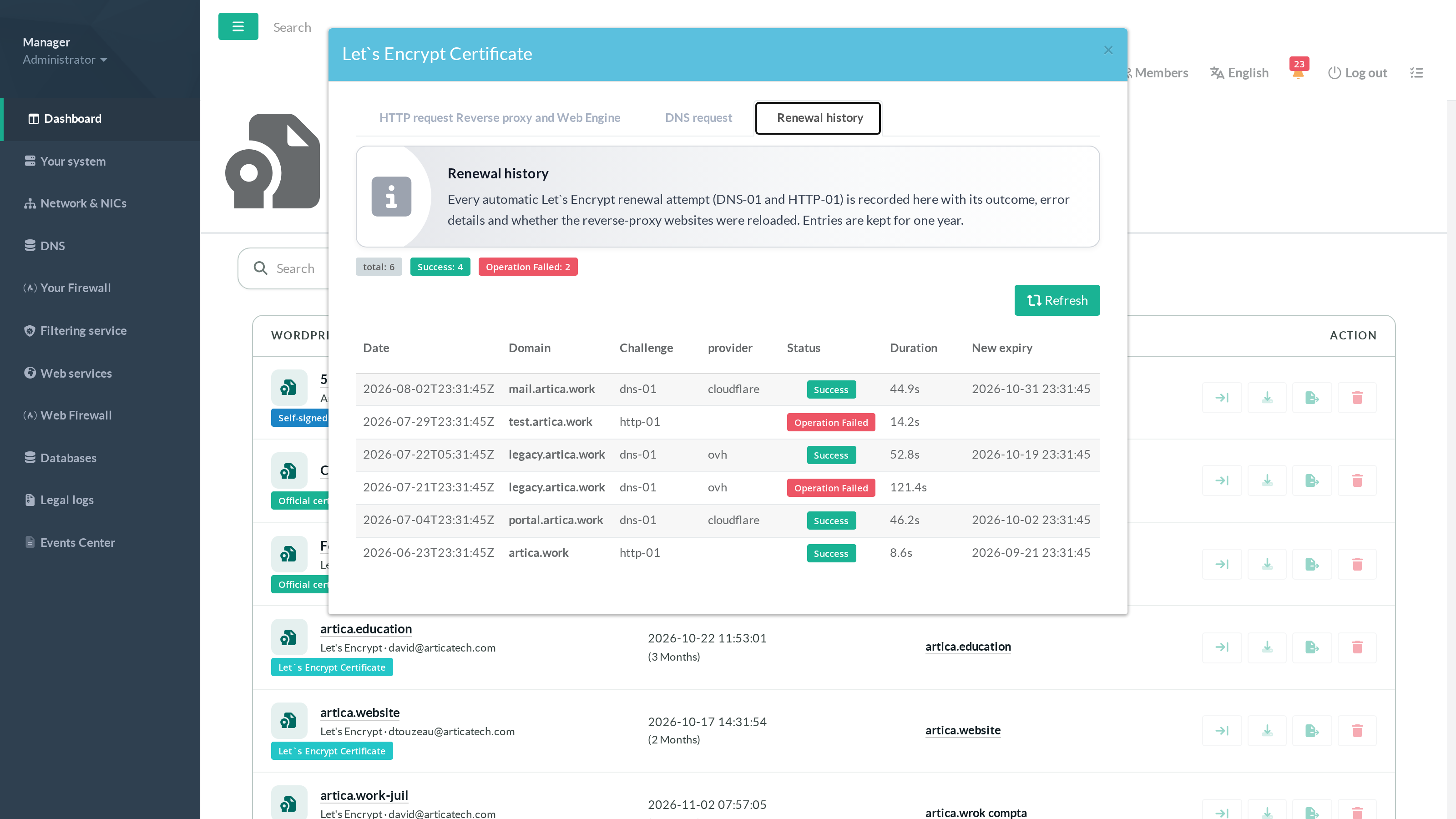Click the mail.artica.work domain cell
Screen dimensions: 1456x819
[x=551, y=389]
